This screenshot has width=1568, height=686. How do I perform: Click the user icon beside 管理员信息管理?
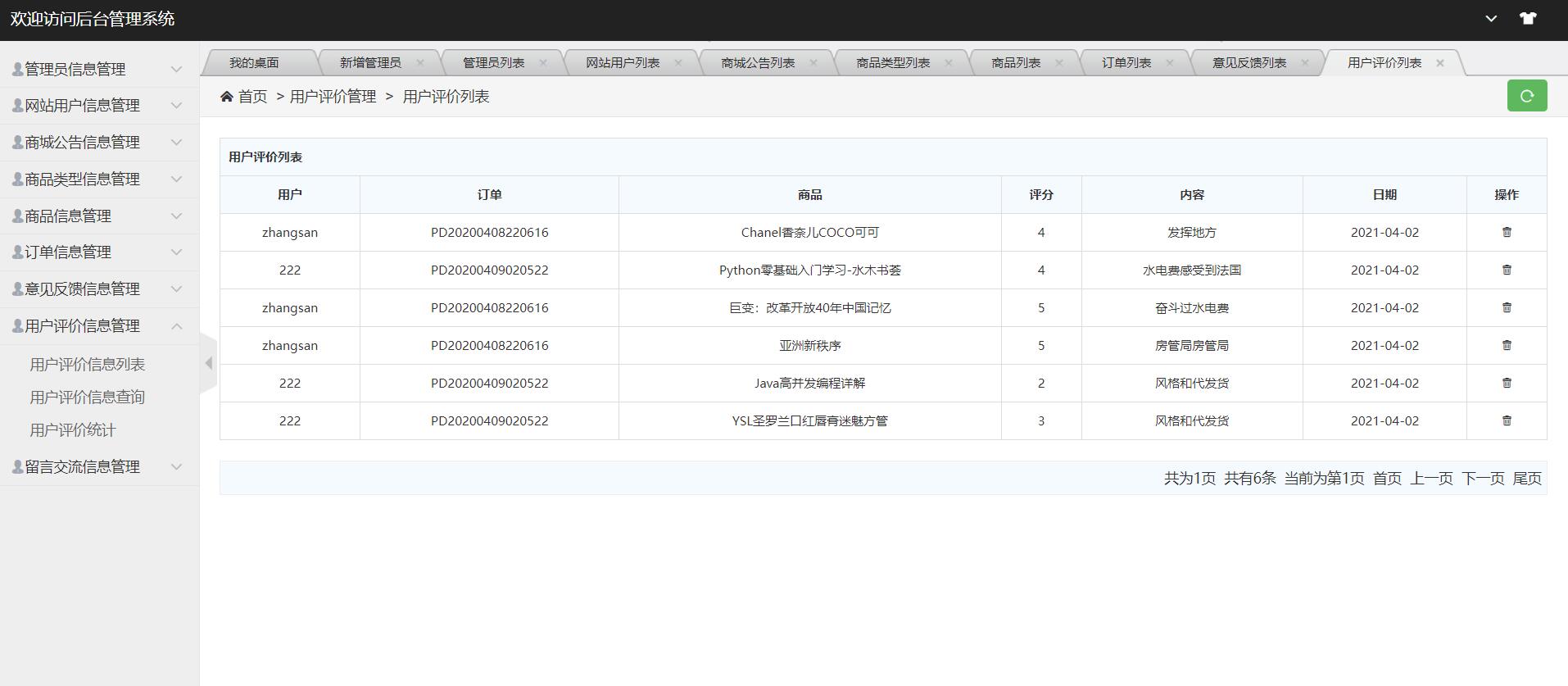17,69
